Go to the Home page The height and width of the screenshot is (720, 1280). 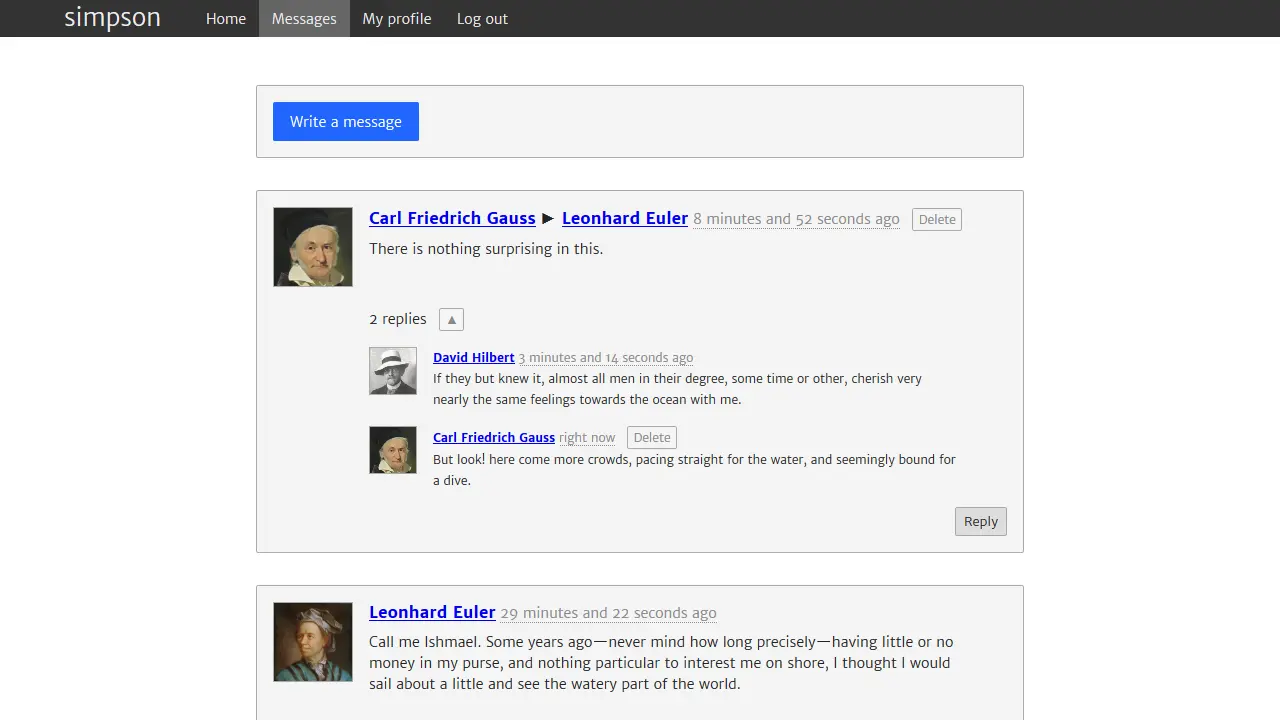point(225,19)
